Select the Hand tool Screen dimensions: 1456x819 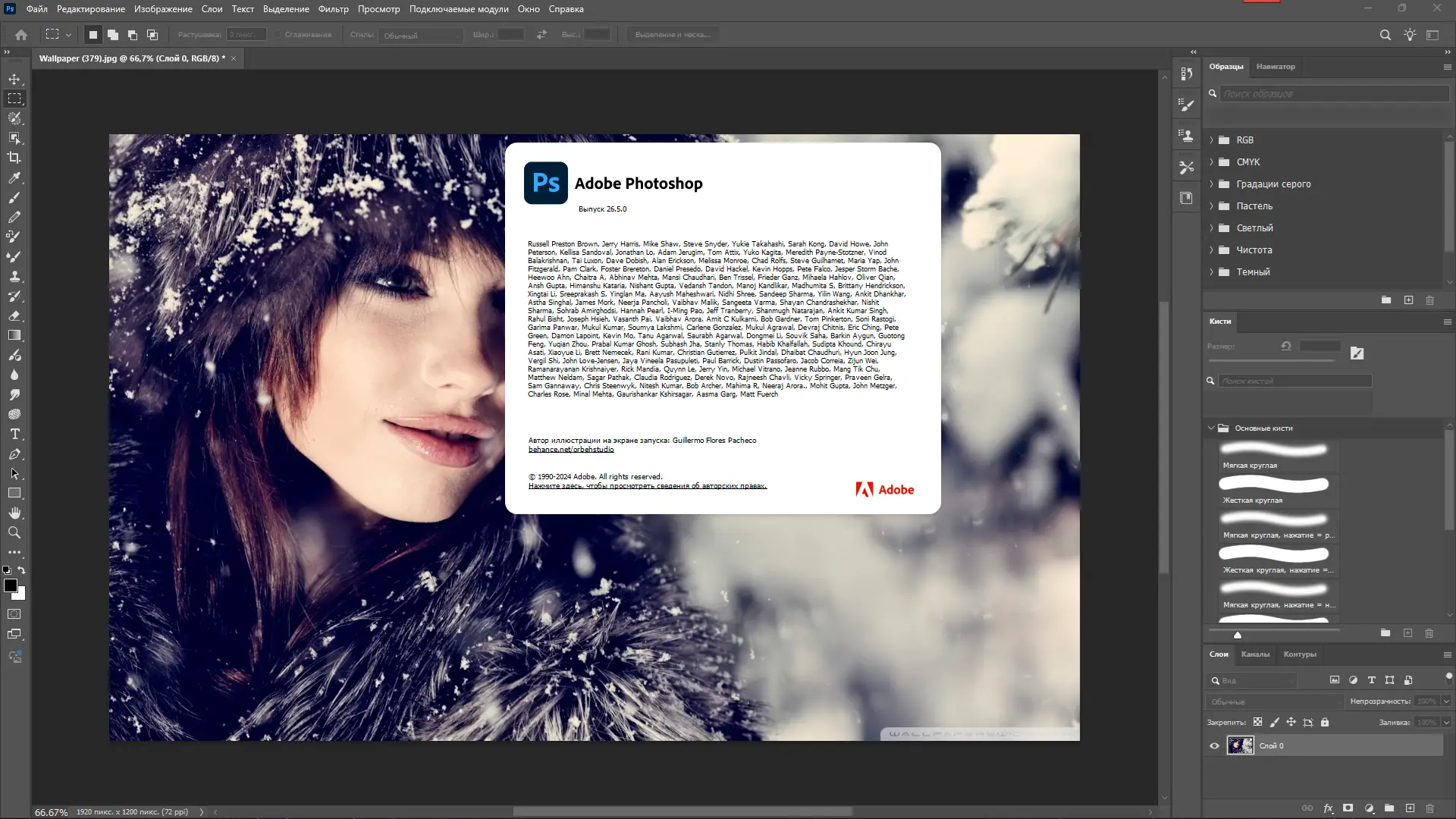[x=14, y=513]
